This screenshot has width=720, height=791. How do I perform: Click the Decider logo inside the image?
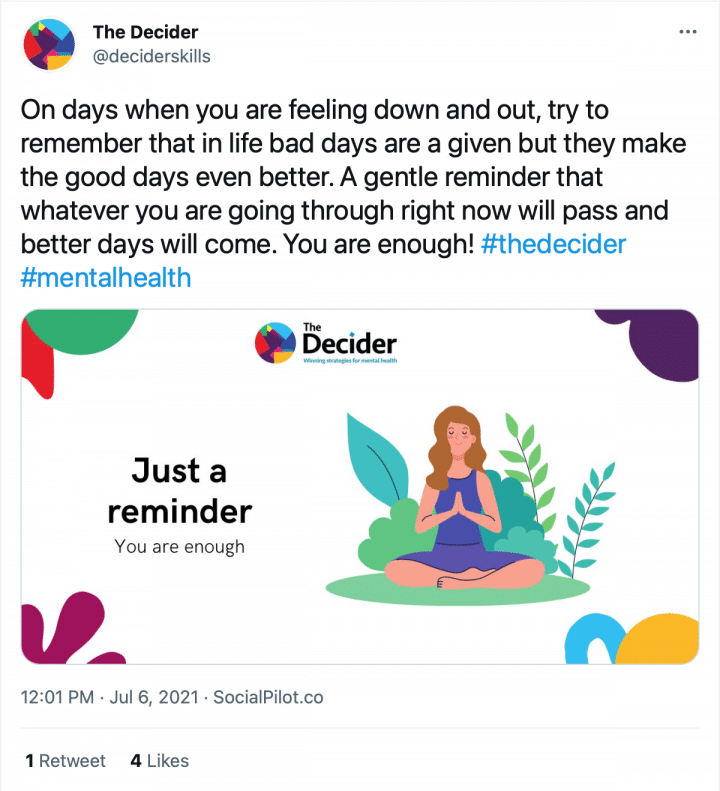tap(327, 345)
